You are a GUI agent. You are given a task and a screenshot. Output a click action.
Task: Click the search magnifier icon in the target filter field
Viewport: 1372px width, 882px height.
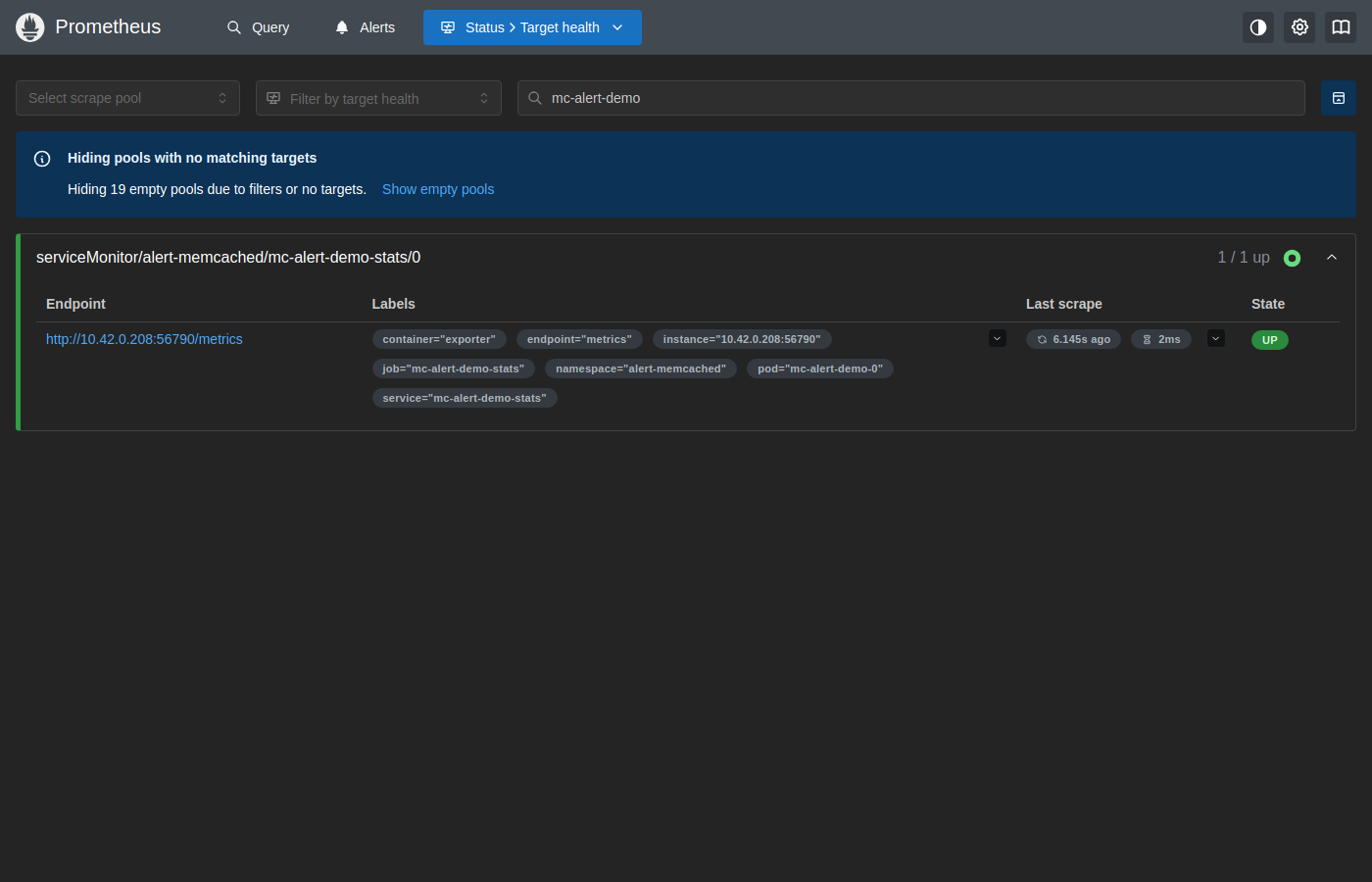(535, 98)
